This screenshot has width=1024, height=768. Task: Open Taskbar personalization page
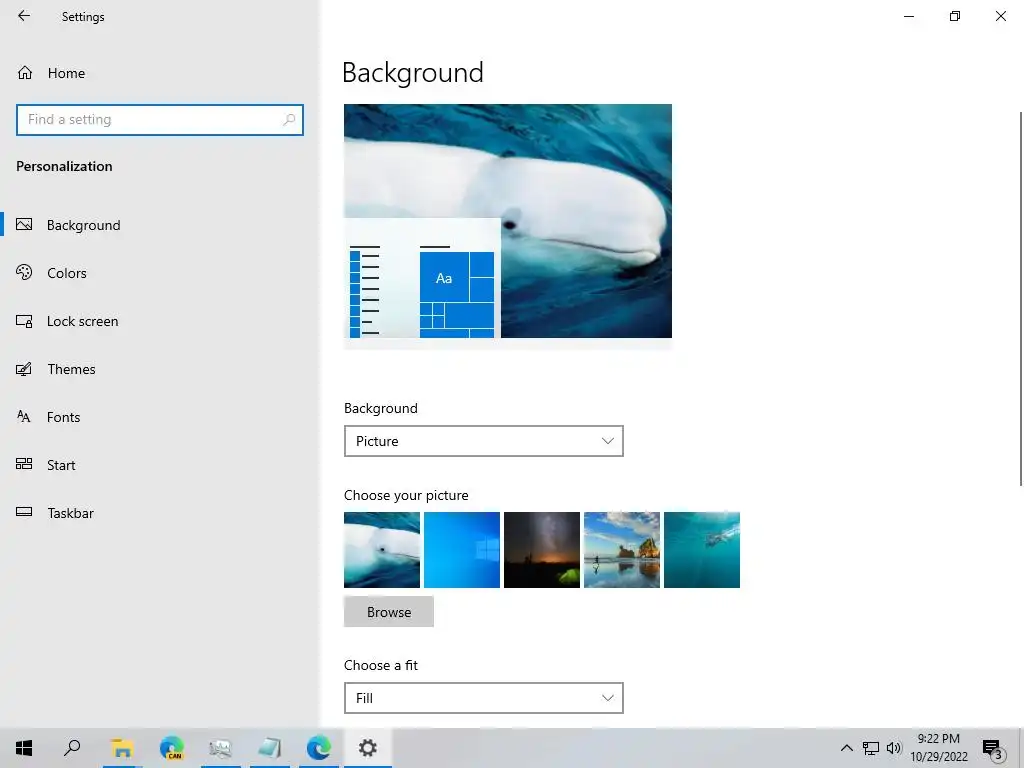click(x=160, y=513)
